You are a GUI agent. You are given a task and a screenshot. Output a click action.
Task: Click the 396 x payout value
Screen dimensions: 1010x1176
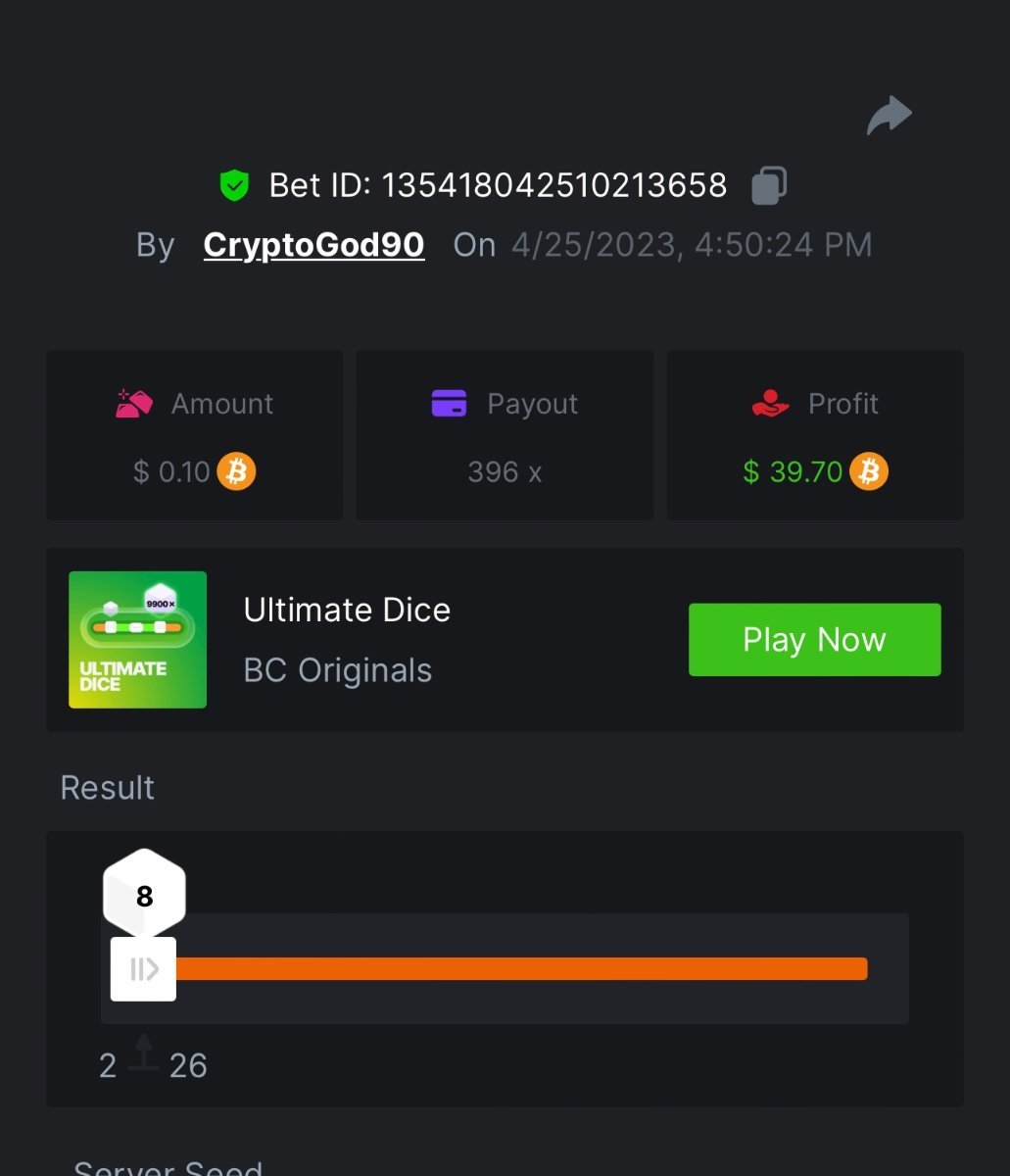(x=505, y=471)
